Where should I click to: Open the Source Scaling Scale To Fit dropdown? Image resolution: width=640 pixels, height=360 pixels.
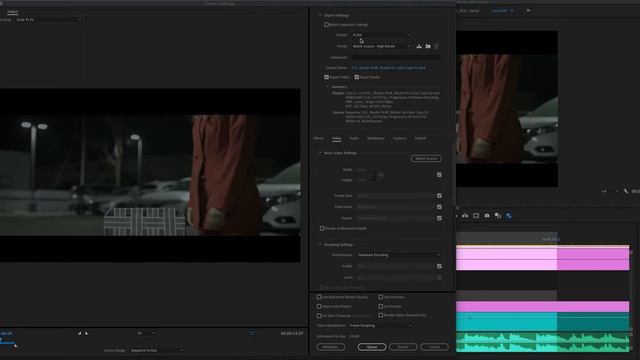(x=49, y=20)
